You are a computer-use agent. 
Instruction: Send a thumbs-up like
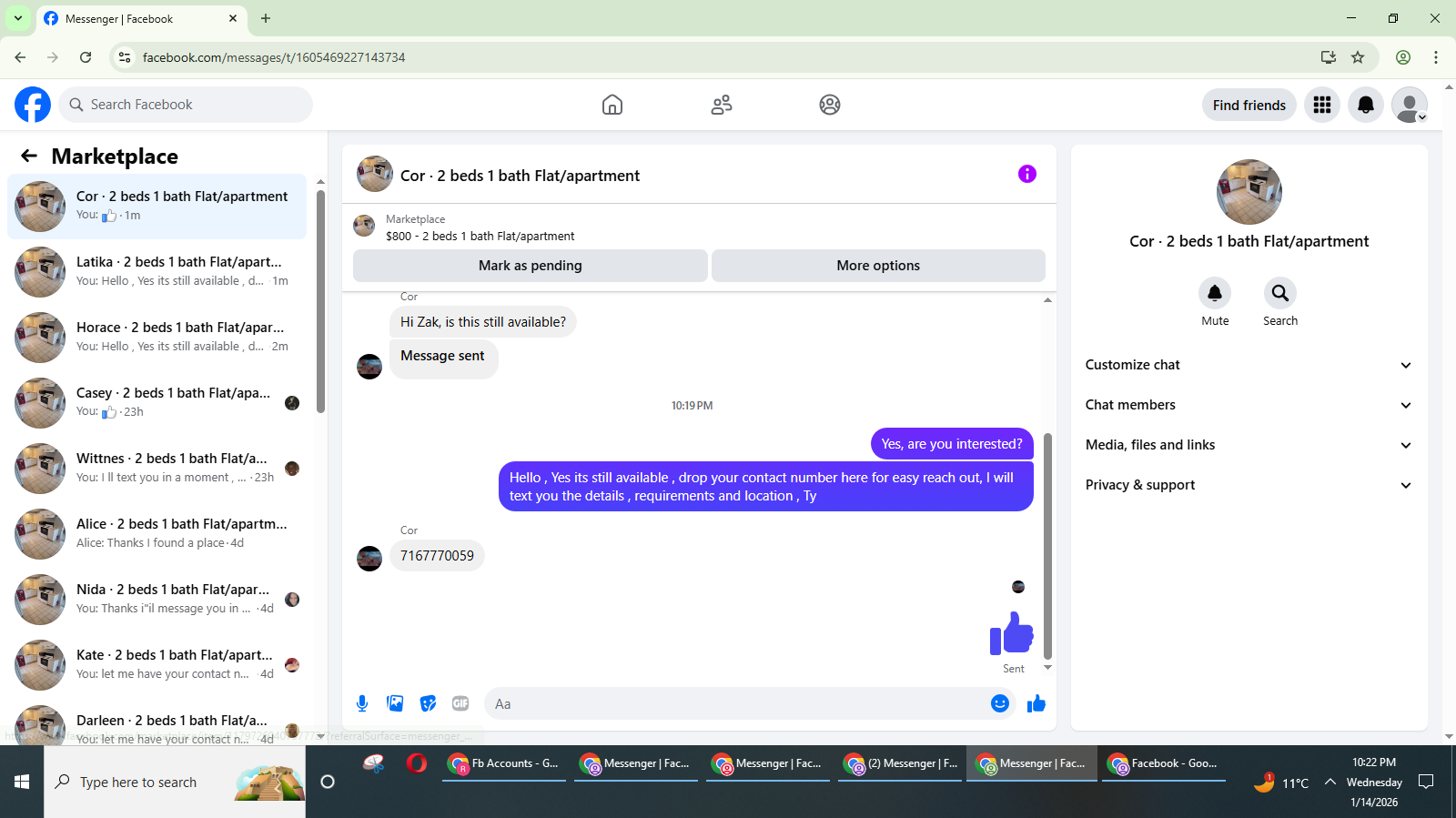(1036, 703)
